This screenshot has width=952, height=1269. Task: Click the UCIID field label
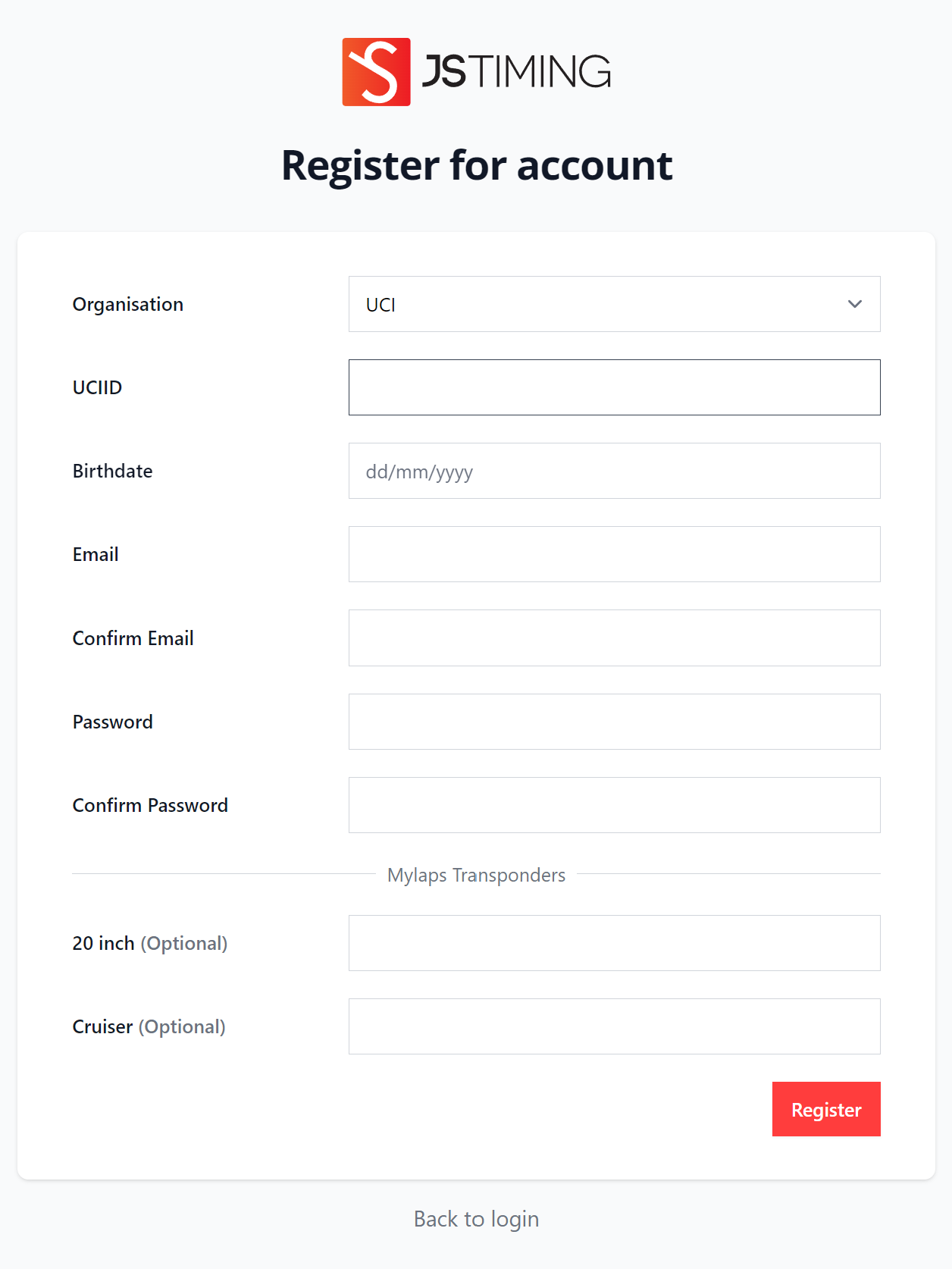point(96,387)
